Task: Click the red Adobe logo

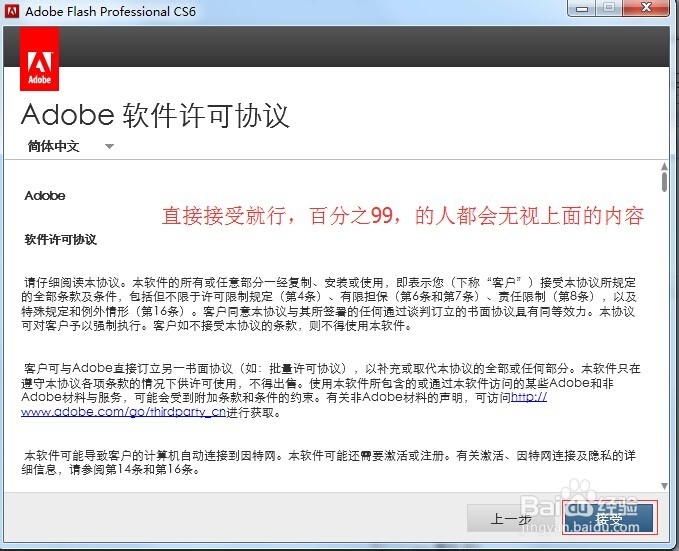Action: coord(39,59)
